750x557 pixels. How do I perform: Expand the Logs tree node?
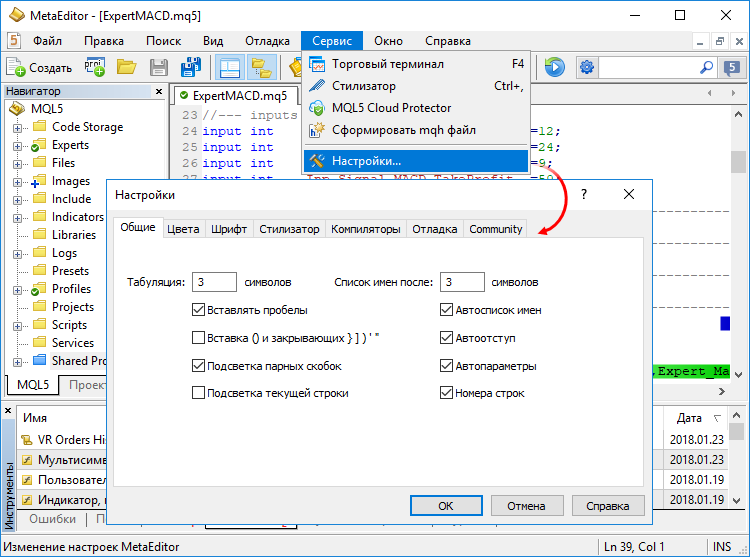tap(17, 254)
